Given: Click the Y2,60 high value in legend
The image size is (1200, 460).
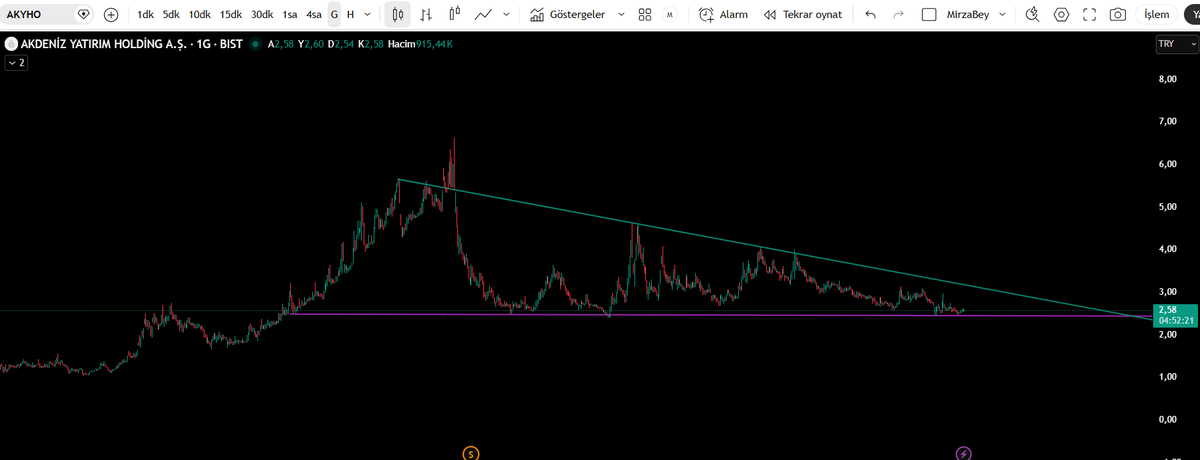Looking at the screenshot, I should pos(311,44).
